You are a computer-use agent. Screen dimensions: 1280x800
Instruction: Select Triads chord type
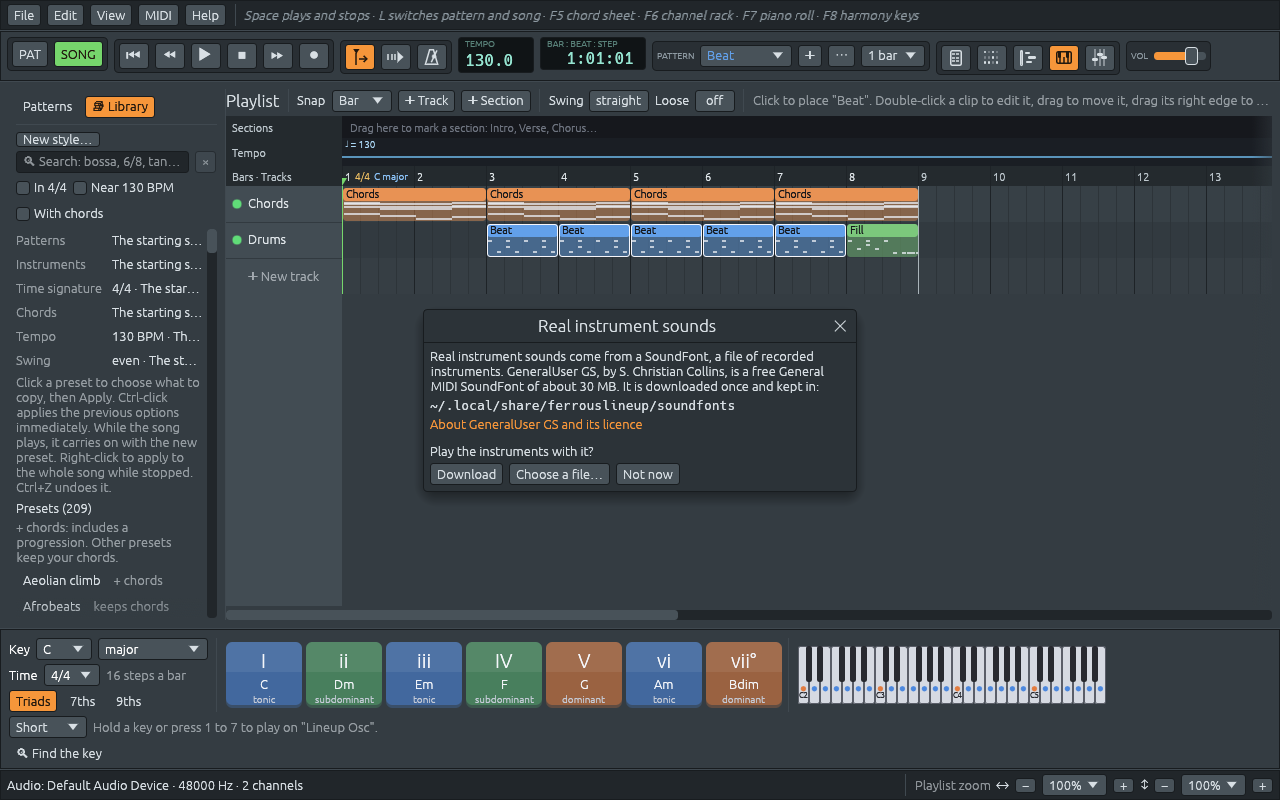(x=33, y=702)
